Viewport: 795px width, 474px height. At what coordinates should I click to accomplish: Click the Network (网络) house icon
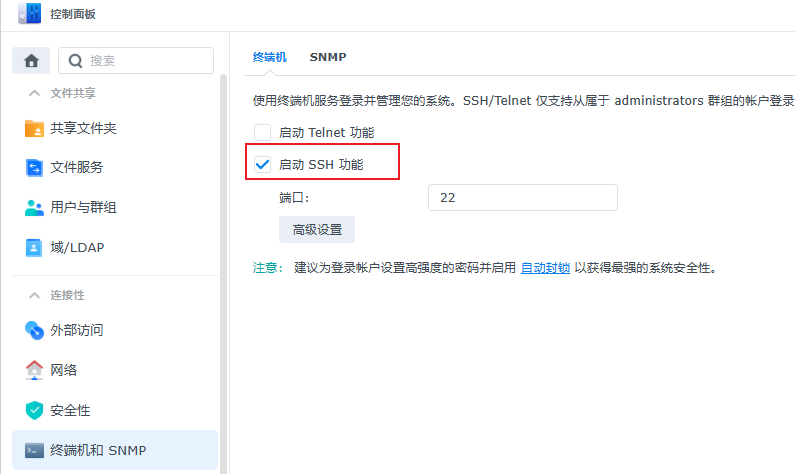click(34, 370)
